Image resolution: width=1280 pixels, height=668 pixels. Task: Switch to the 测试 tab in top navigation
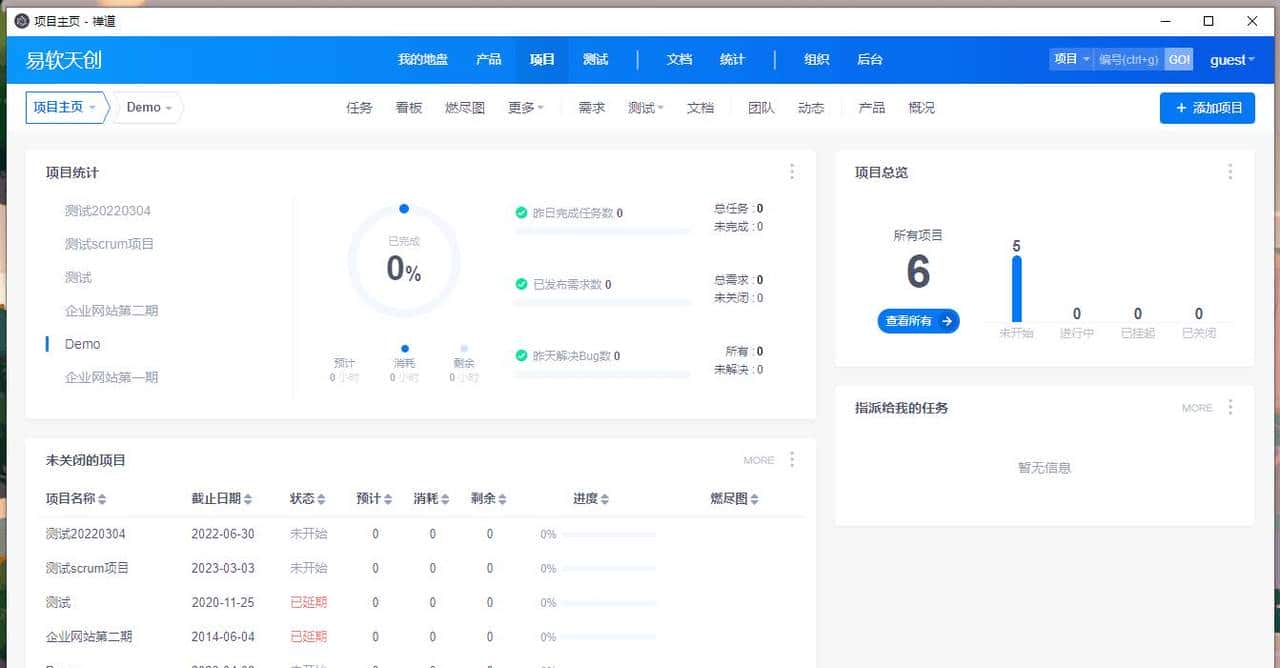click(595, 59)
